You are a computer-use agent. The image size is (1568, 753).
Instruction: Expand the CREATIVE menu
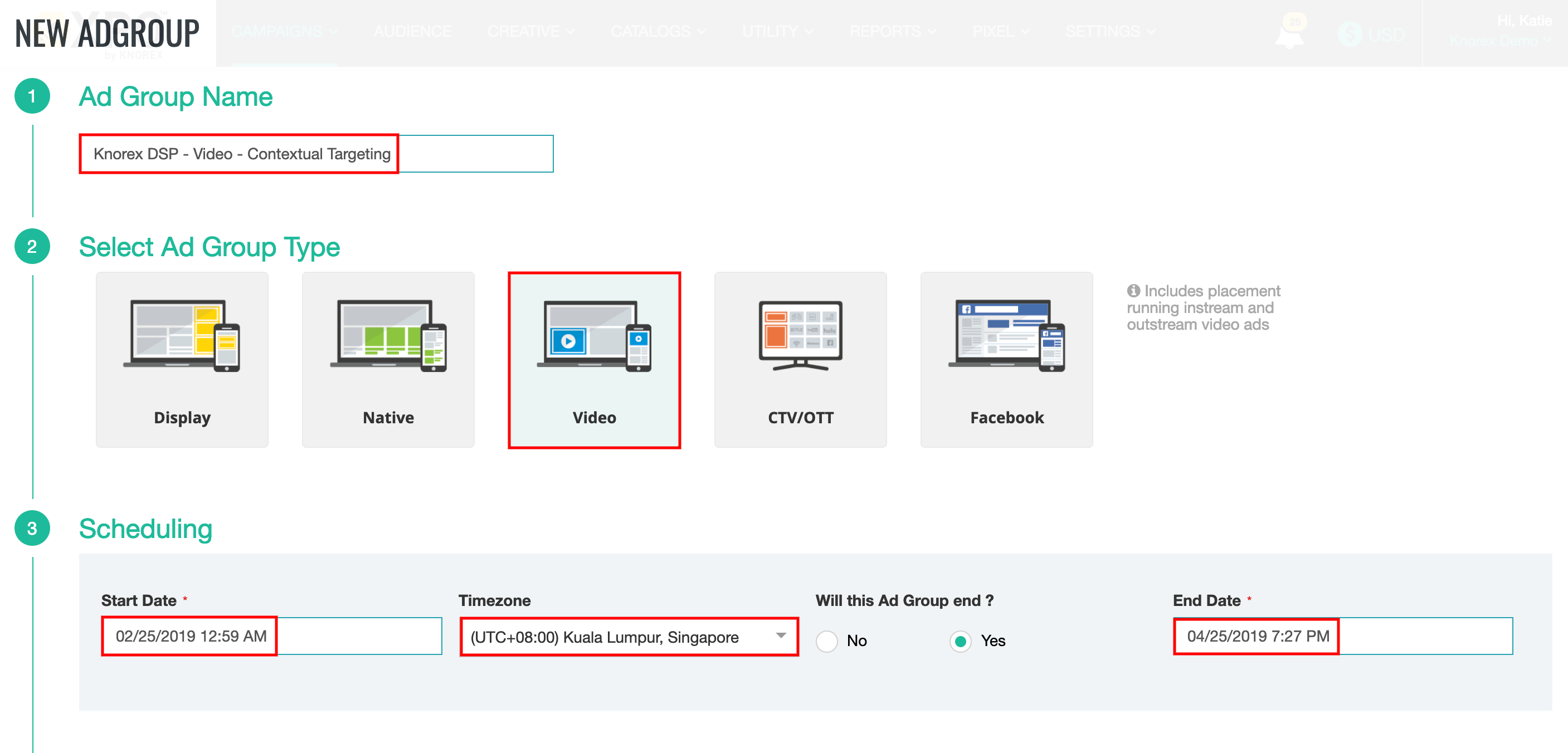click(x=531, y=31)
